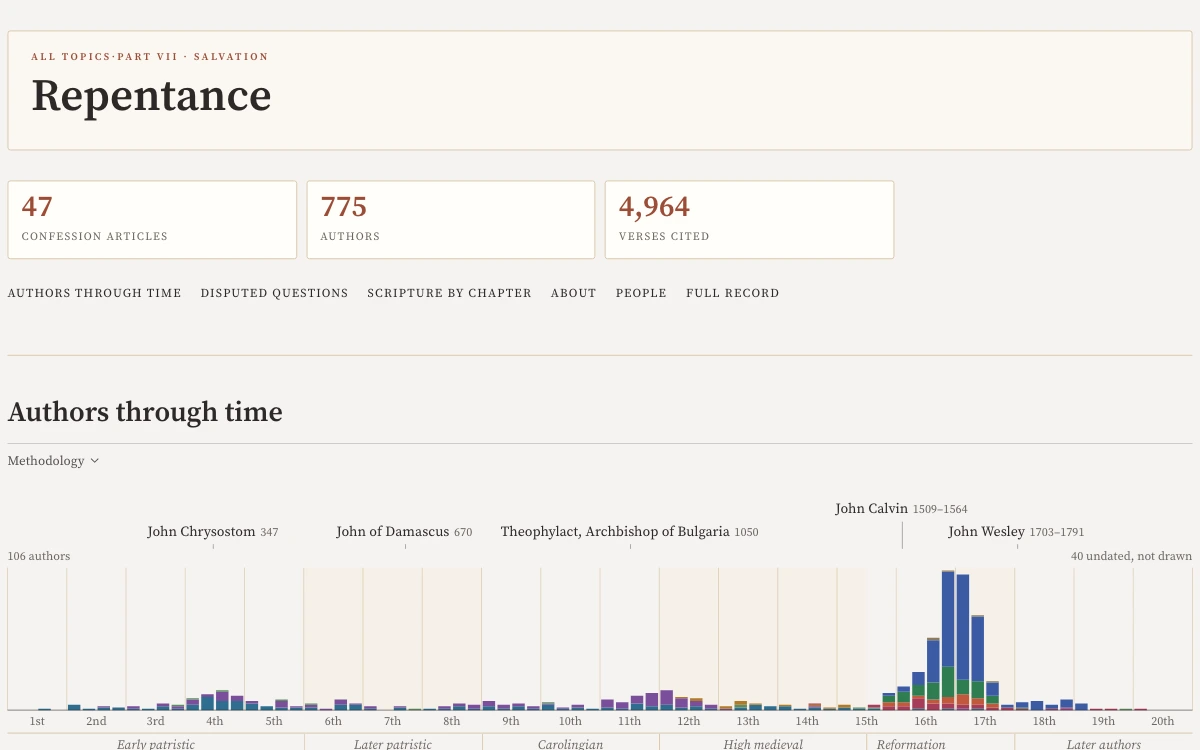Click the High medieval era label

[x=764, y=744]
